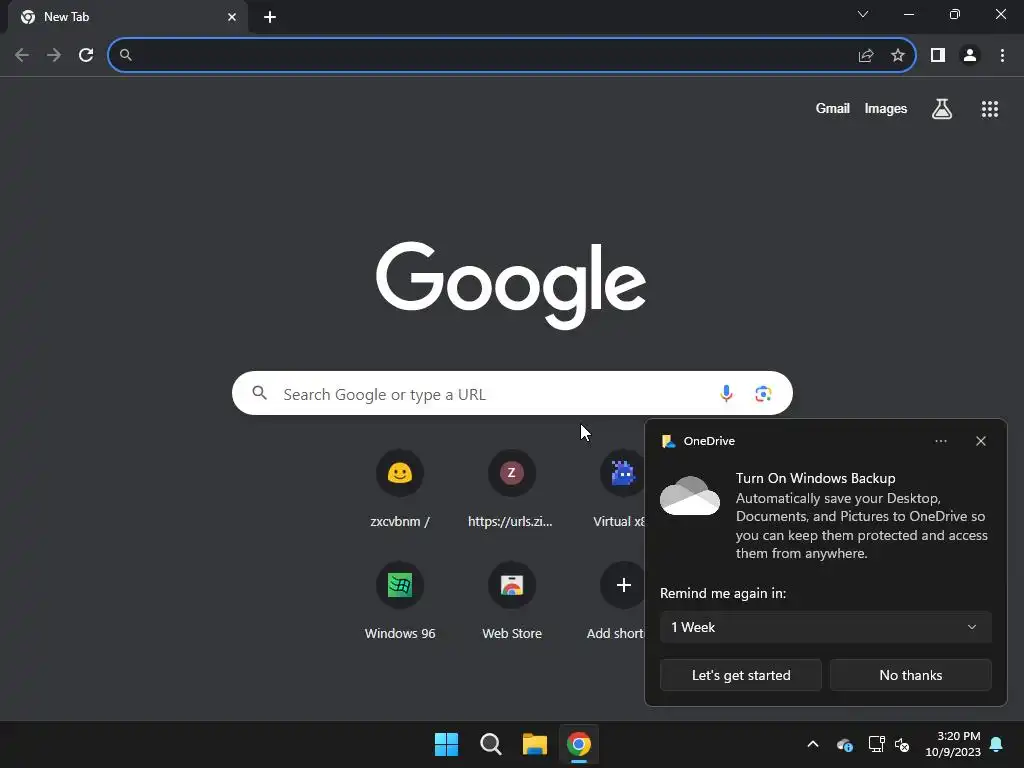Click the Turn On Windows Backup title
Screen dimensions: 1024x768
point(815,478)
